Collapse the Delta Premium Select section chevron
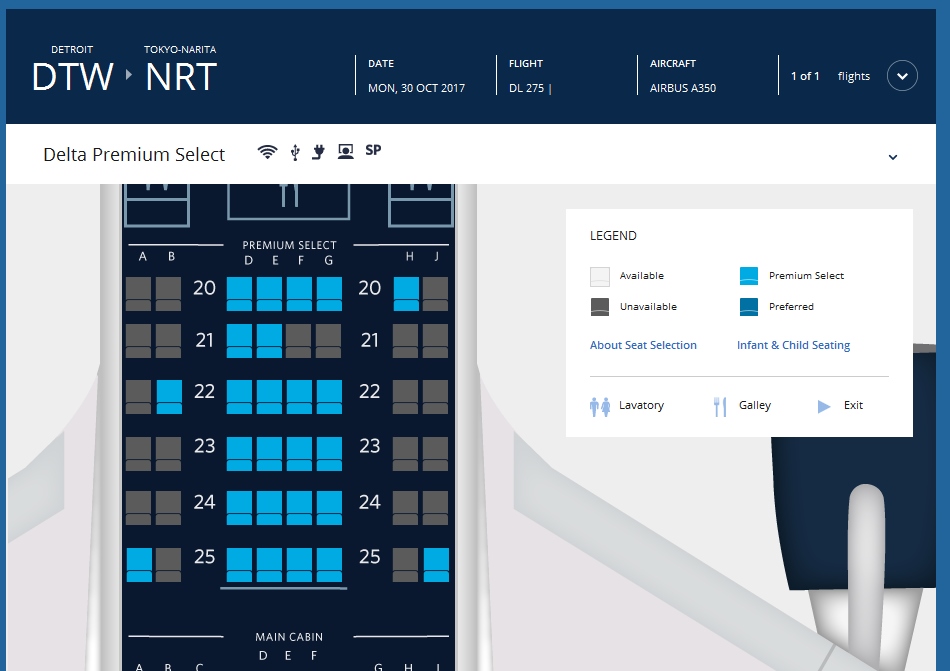Screen dimensions: 950x671 tap(893, 157)
